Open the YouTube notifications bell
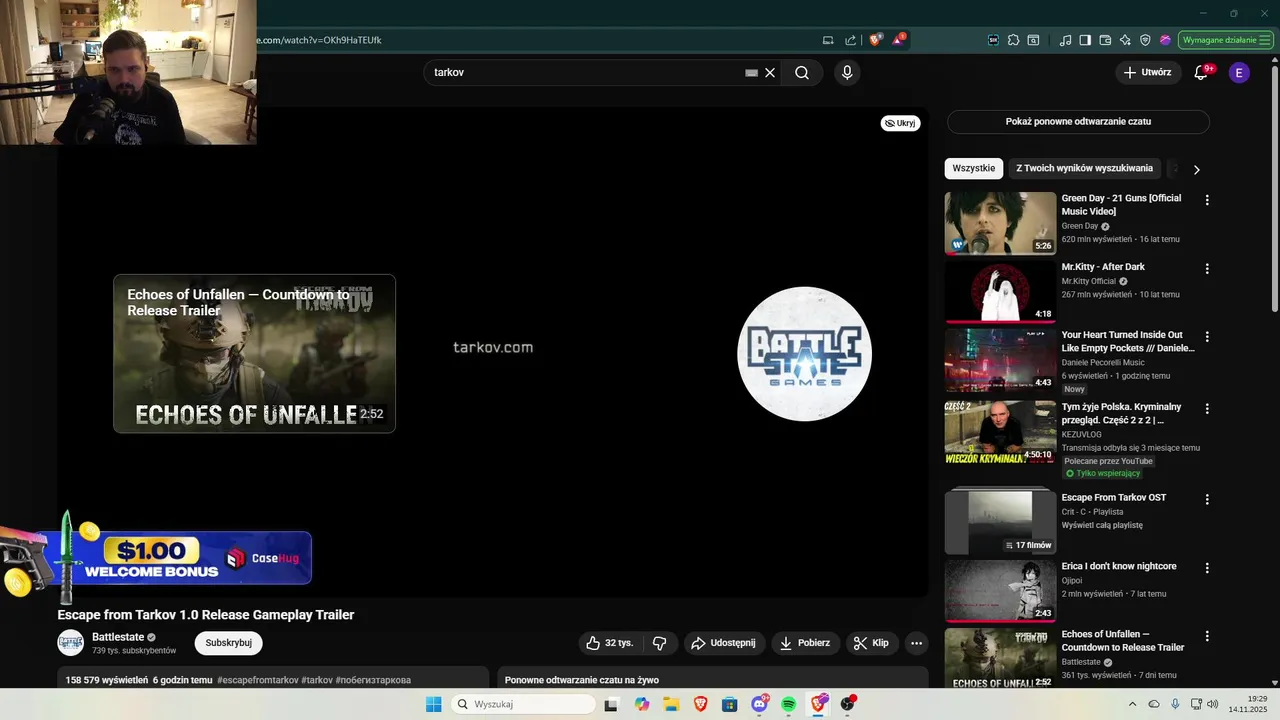 pyautogui.click(x=1202, y=73)
